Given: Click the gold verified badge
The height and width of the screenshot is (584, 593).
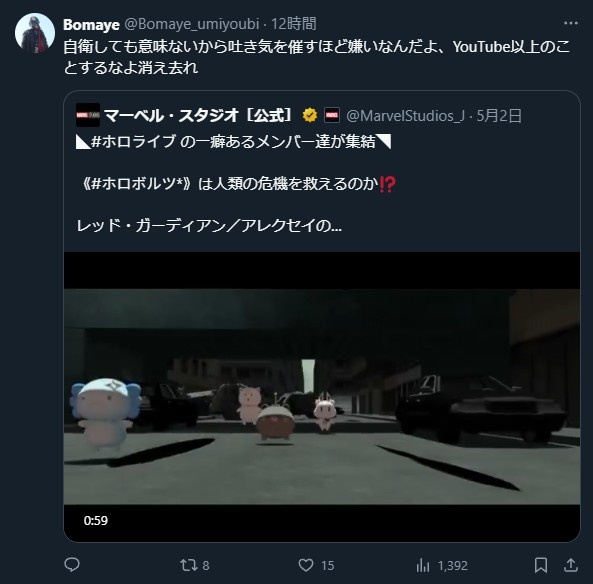Looking at the screenshot, I should (x=310, y=115).
